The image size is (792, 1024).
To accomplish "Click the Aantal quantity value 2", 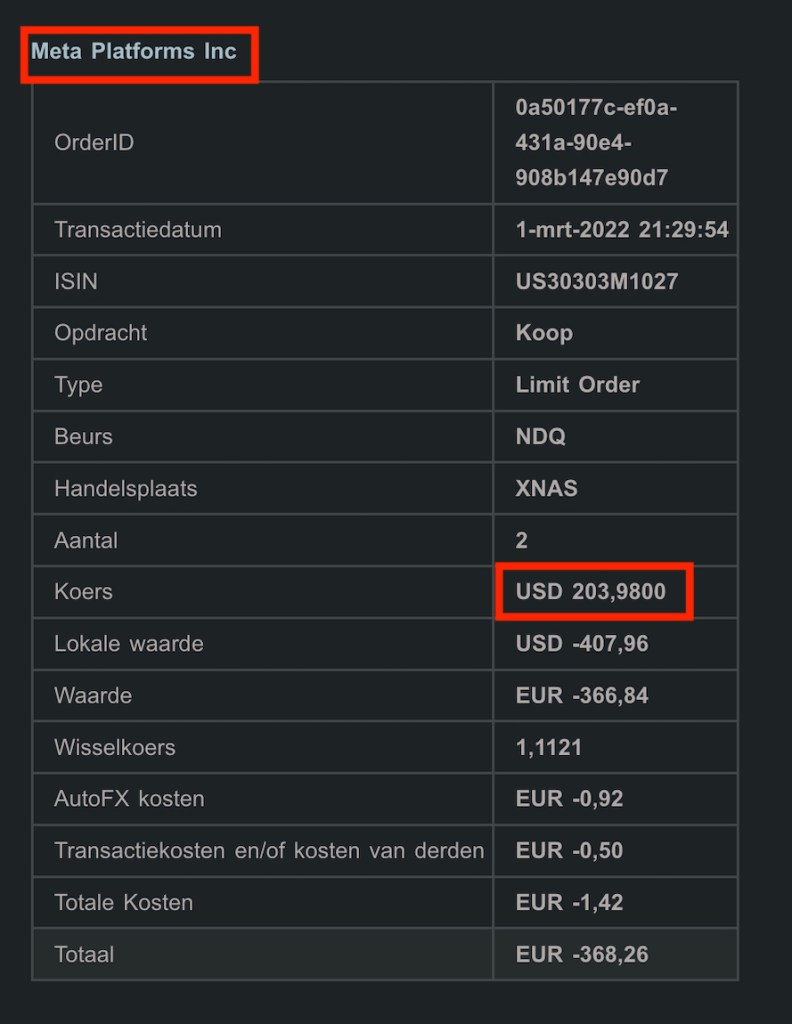I will (522, 541).
